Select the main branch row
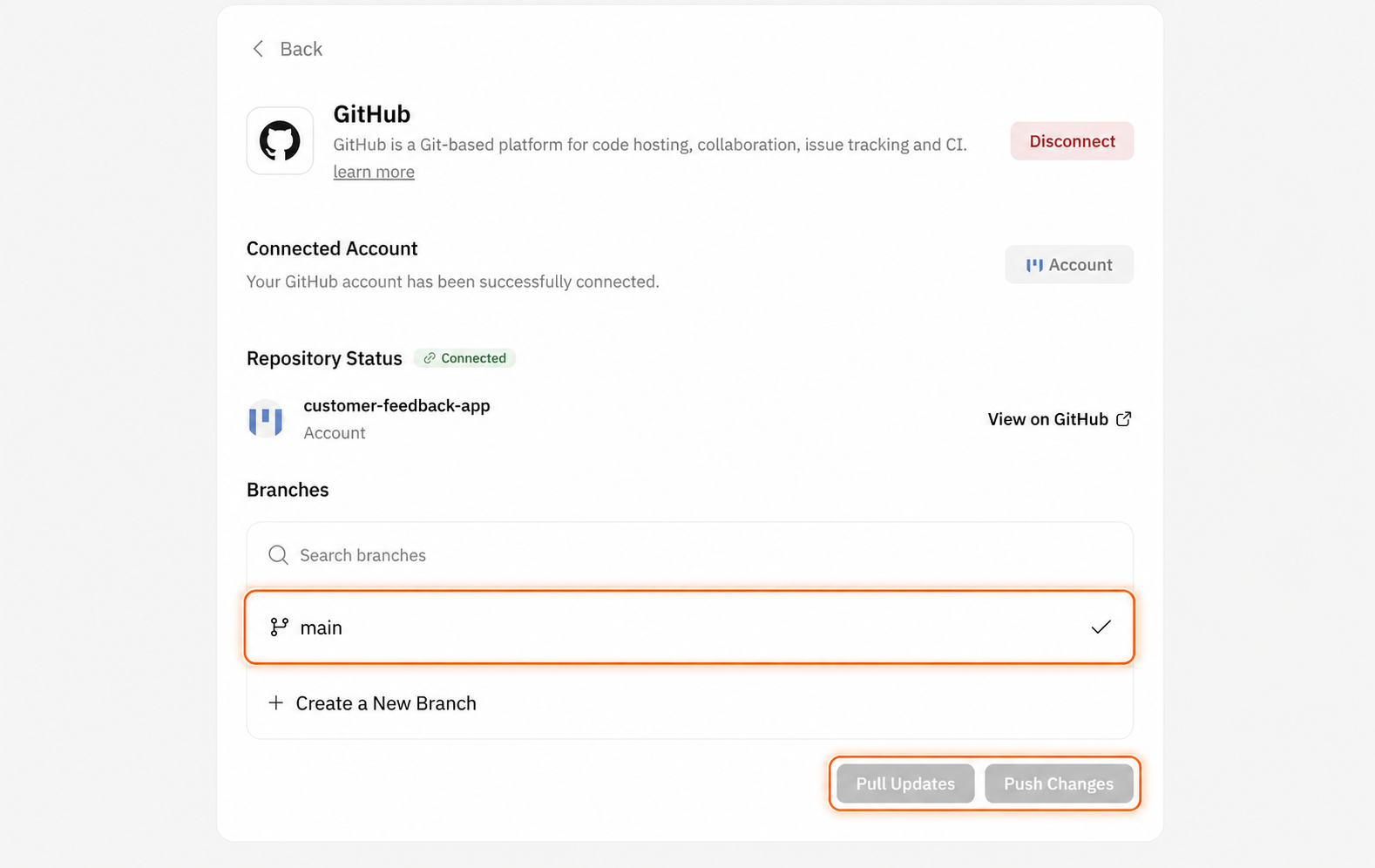 click(690, 627)
